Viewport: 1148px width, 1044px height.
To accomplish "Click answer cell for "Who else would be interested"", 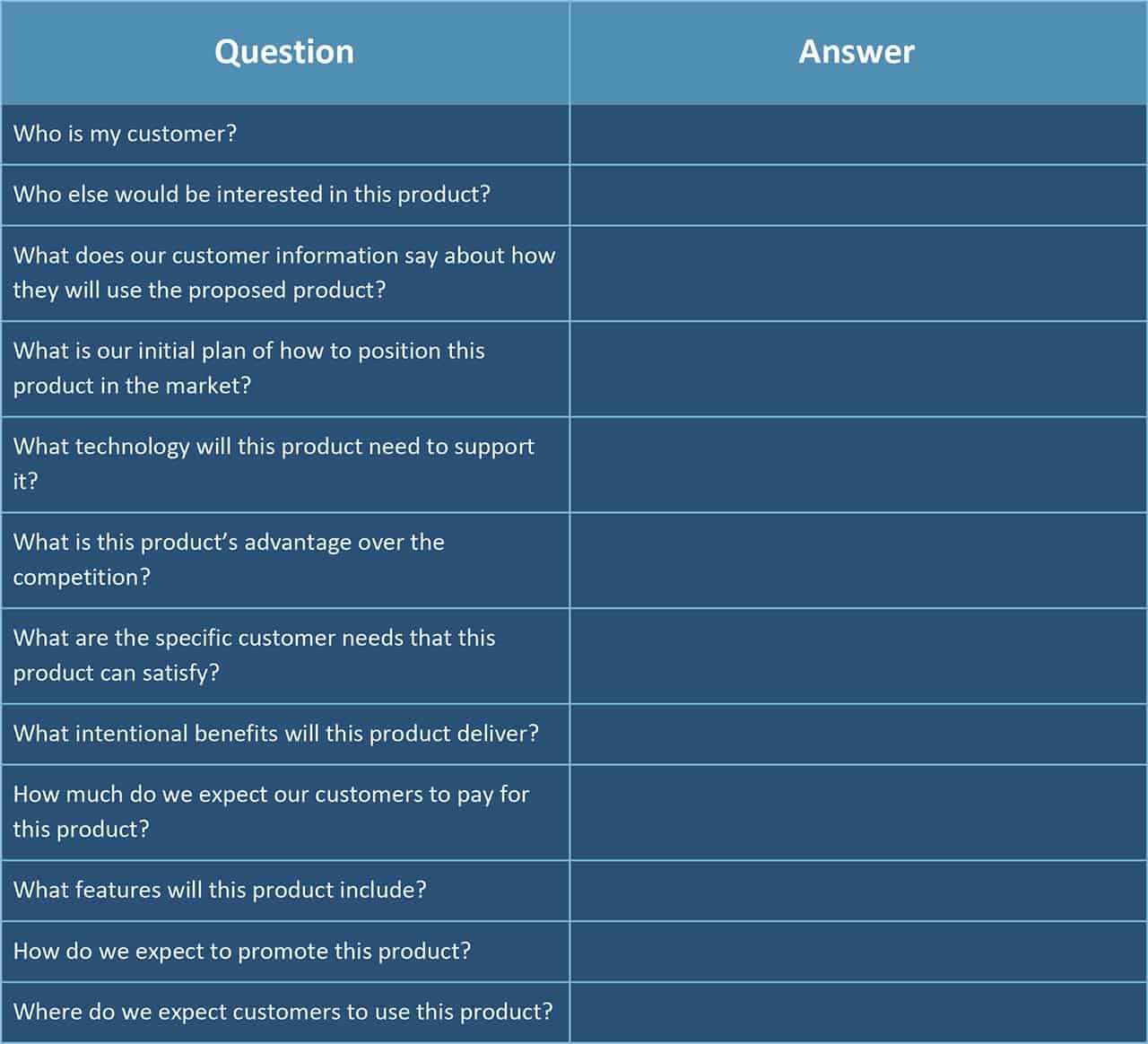I will pyautogui.click(x=857, y=195).
